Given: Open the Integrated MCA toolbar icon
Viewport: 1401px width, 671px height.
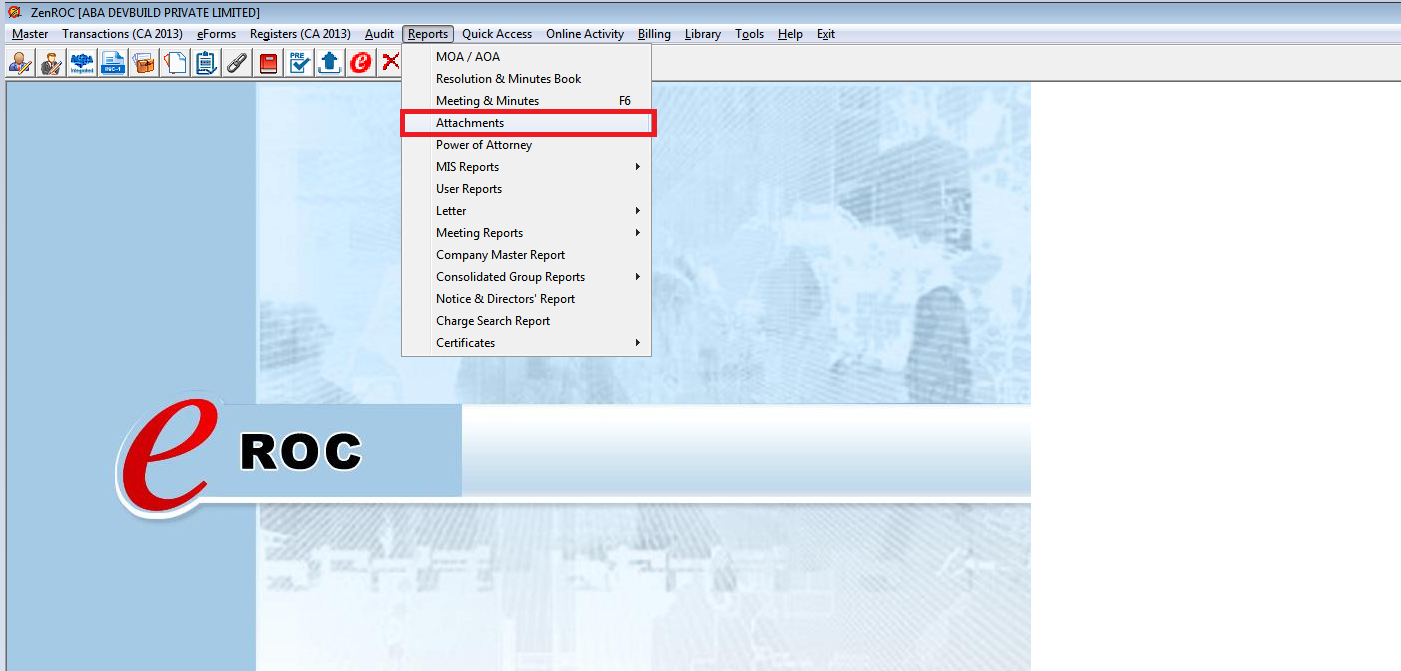Looking at the screenshot, I should 82,63.
